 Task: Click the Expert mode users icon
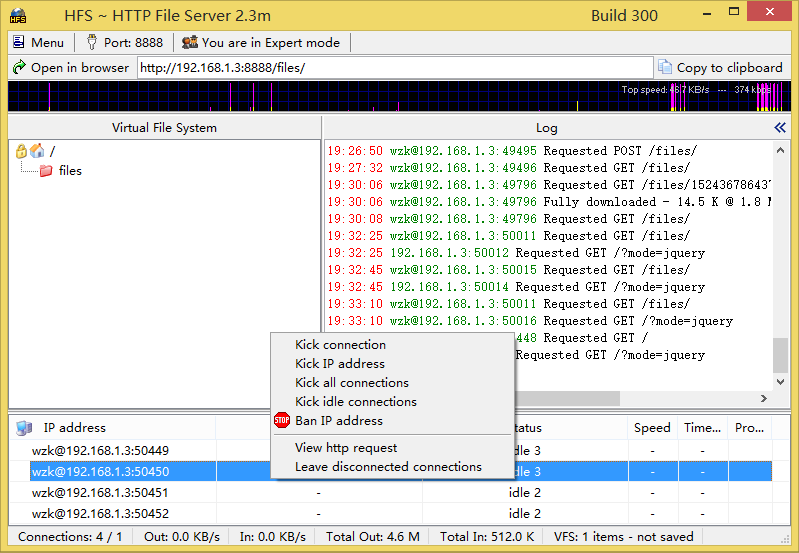190,42
